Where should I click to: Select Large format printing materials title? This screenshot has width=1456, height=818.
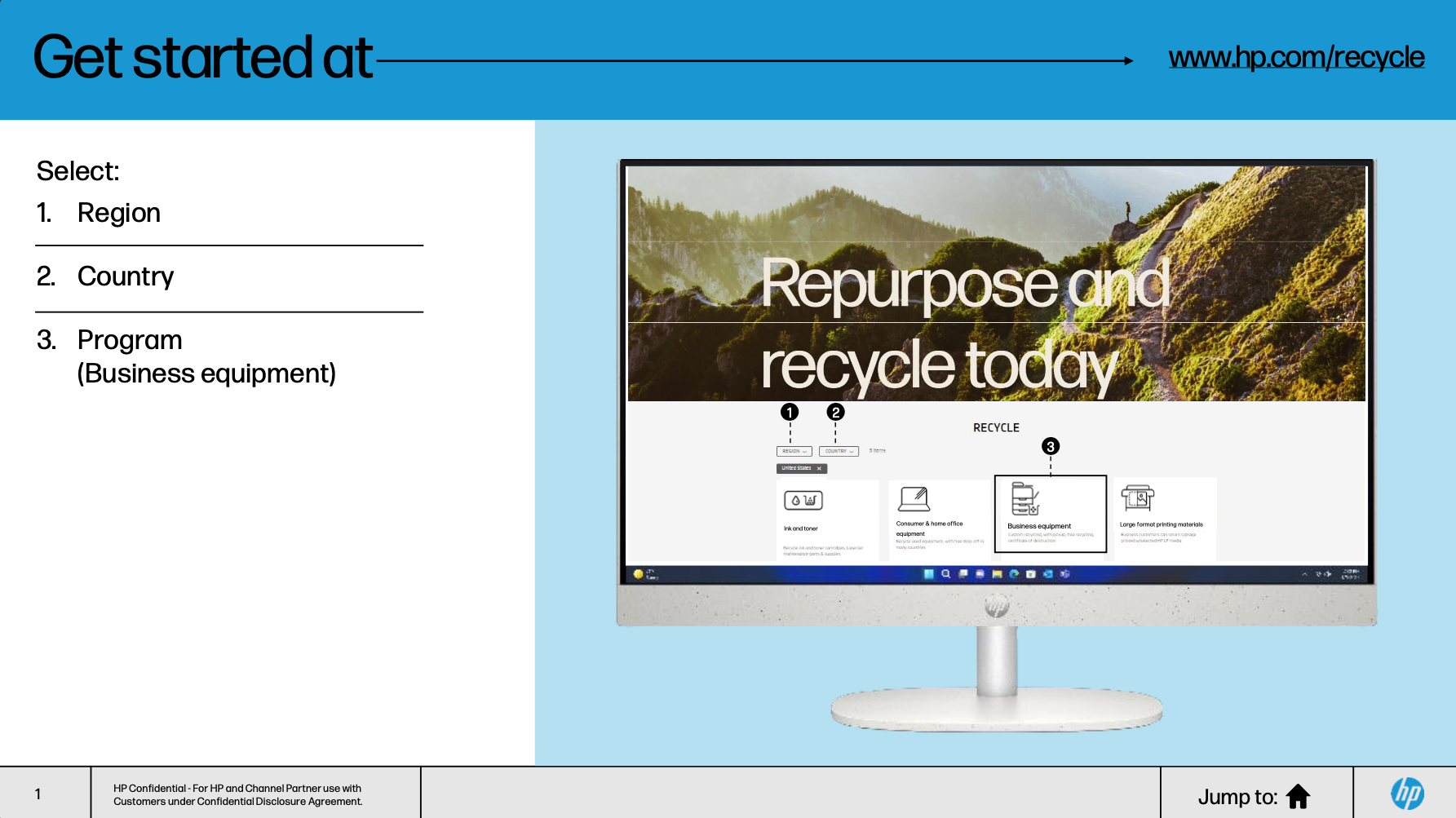tap(1161, 524)
